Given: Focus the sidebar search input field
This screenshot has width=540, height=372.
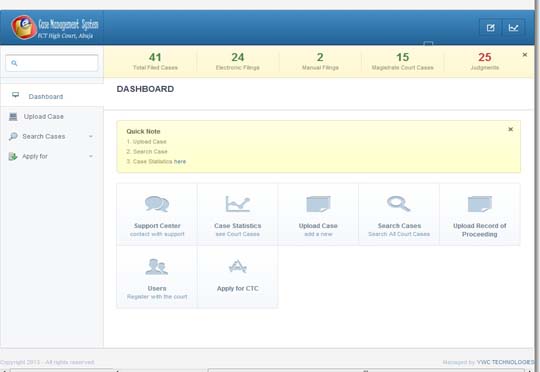Looking at the screenshot, I should pos(52,63).
